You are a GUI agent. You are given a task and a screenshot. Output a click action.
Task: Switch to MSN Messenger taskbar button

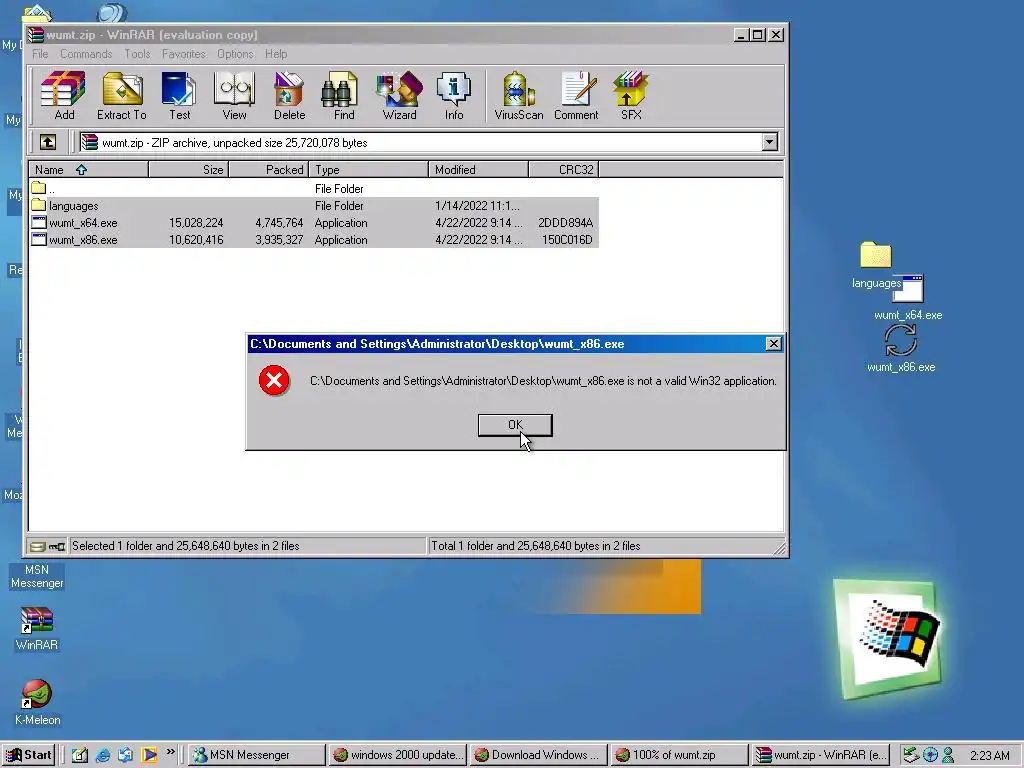pos(256,755)
